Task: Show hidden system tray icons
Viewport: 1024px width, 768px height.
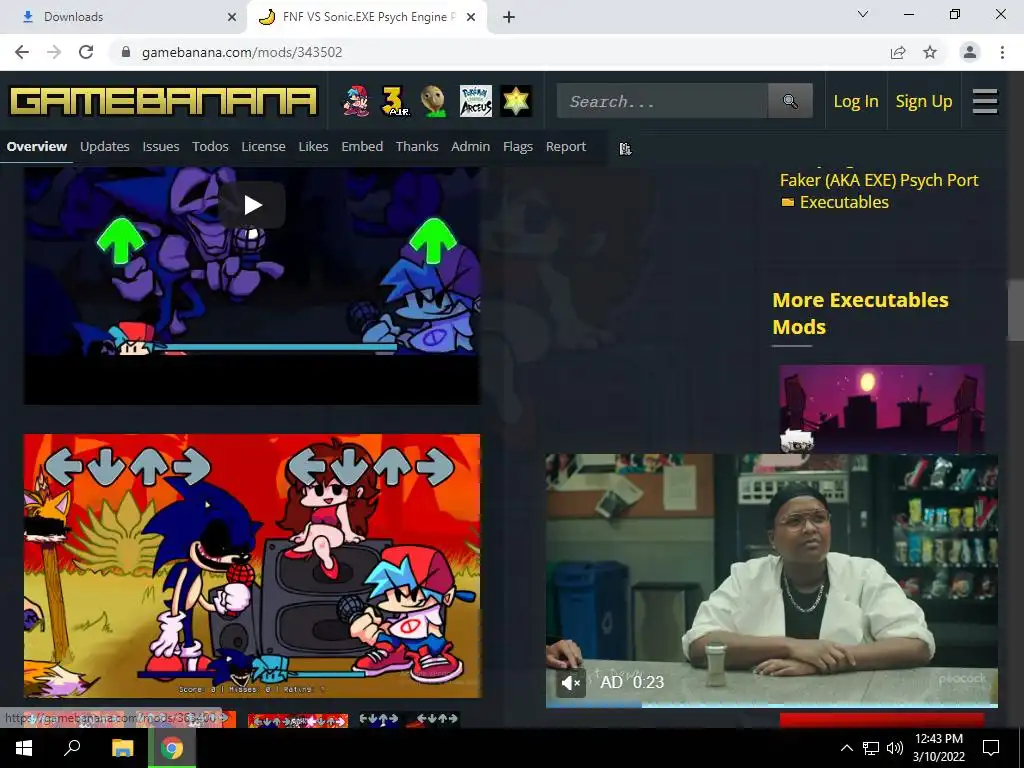Action: point(846,748)
